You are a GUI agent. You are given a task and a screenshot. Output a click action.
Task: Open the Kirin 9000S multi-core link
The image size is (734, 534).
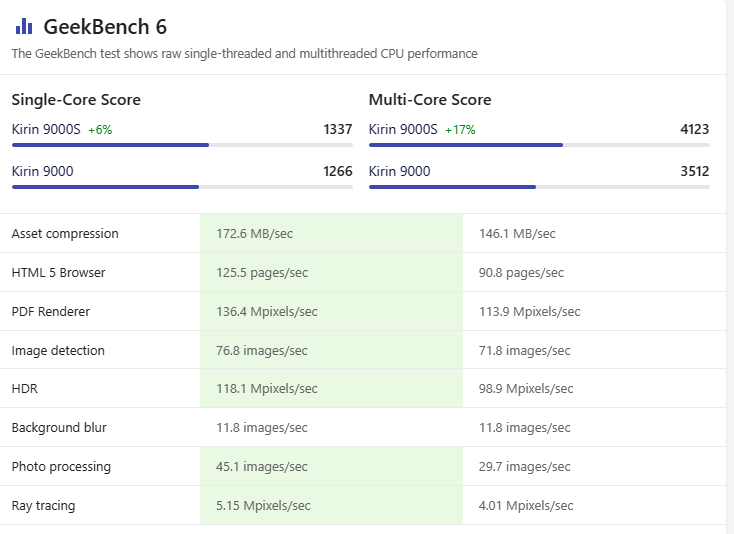click(x=403, y=129)
